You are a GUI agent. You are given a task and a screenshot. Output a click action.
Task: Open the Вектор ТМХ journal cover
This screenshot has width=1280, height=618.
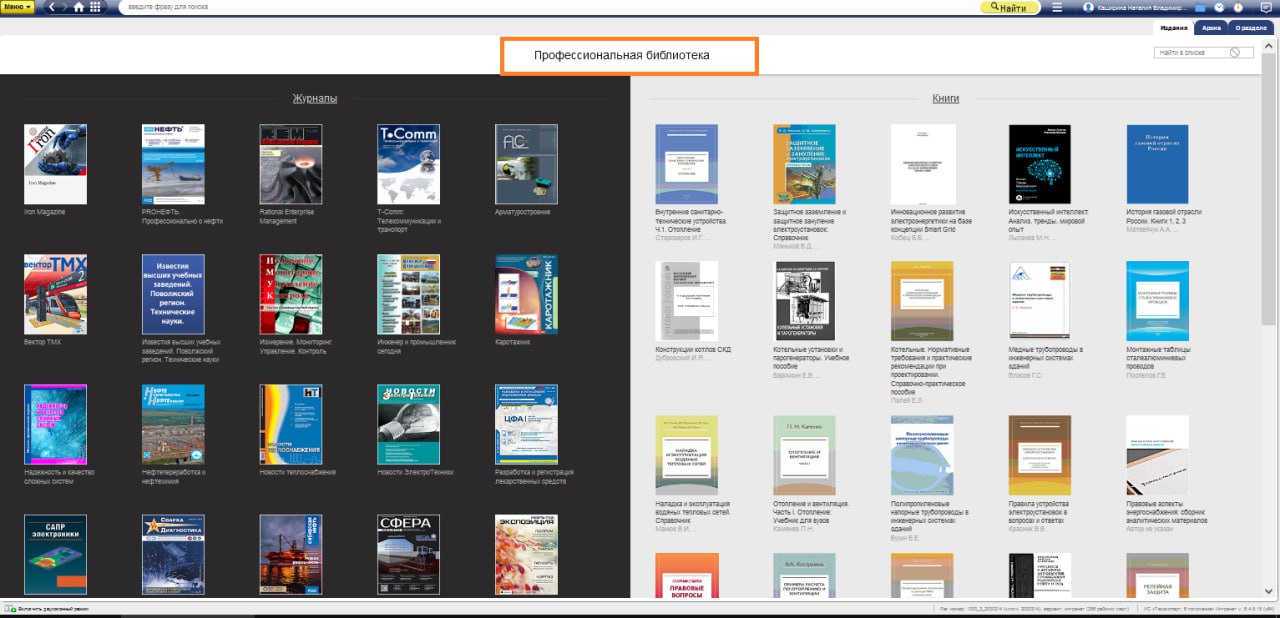55,294
